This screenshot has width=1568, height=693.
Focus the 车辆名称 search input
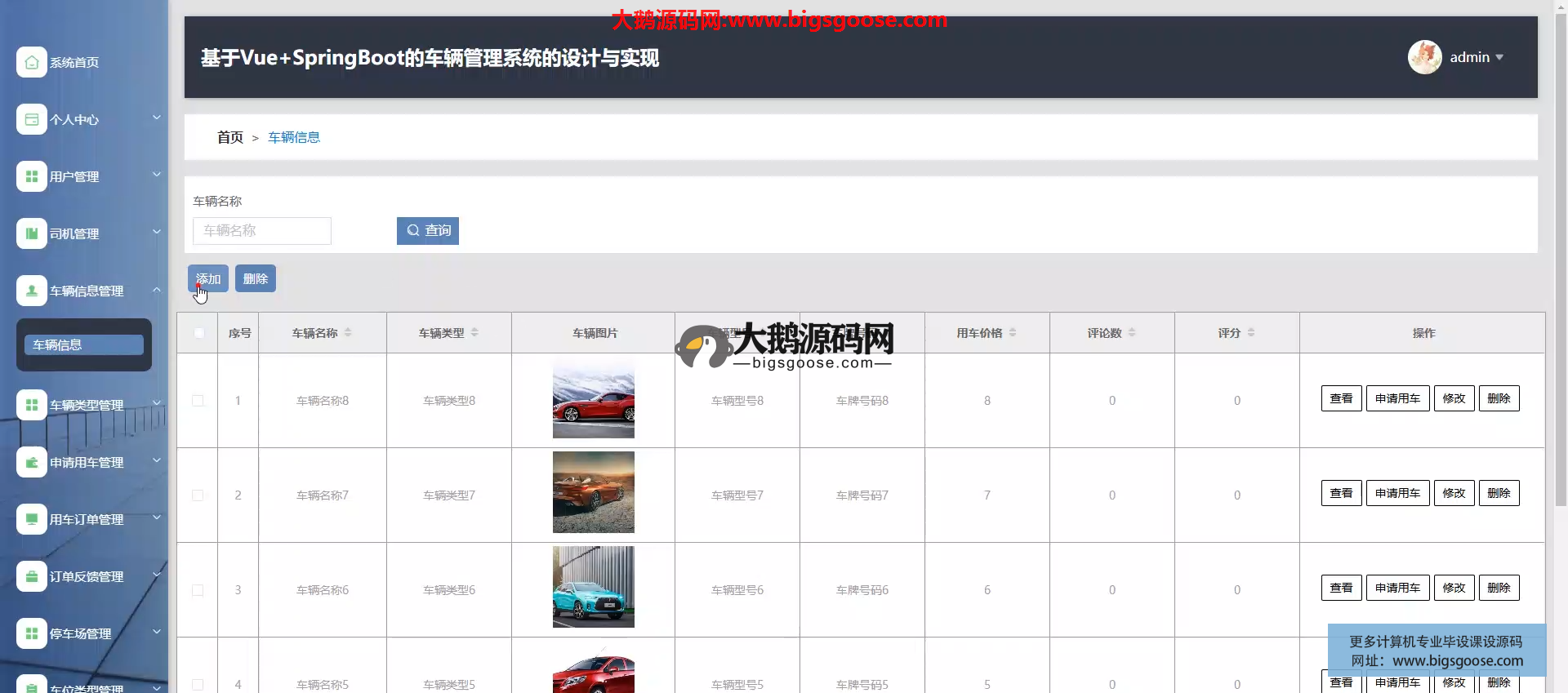point(261,231)
